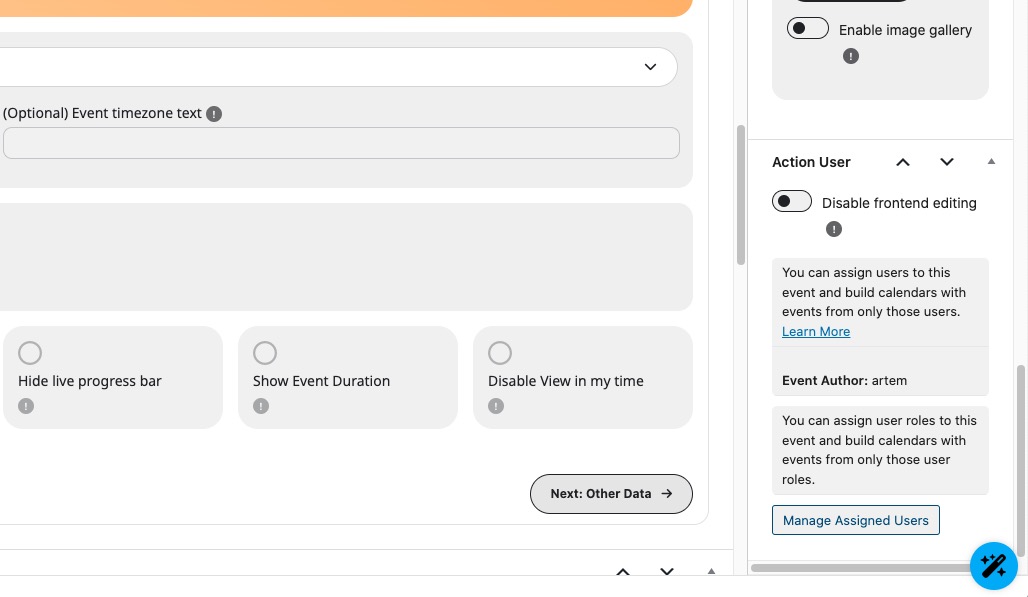Select Disable View in my time option
Image resolution: width=1028 pixels, height=597 pixels.
coord(500,353)
